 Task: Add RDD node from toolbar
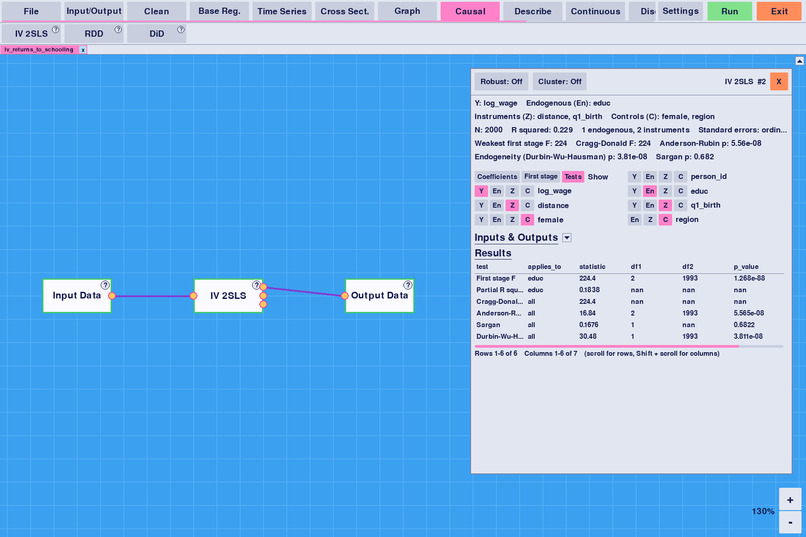94,33
